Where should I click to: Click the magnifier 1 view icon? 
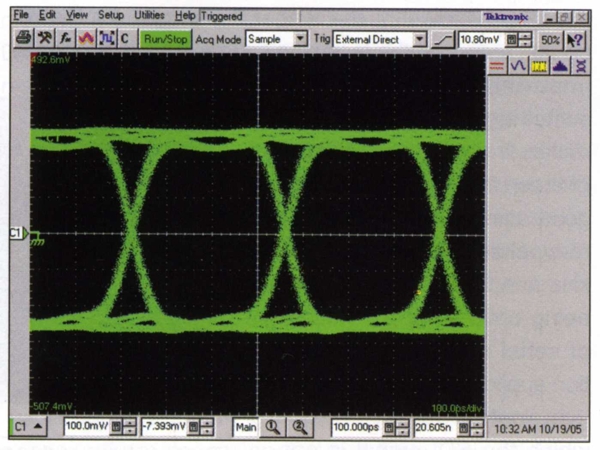pyautogui.click(x=272, y=427)
